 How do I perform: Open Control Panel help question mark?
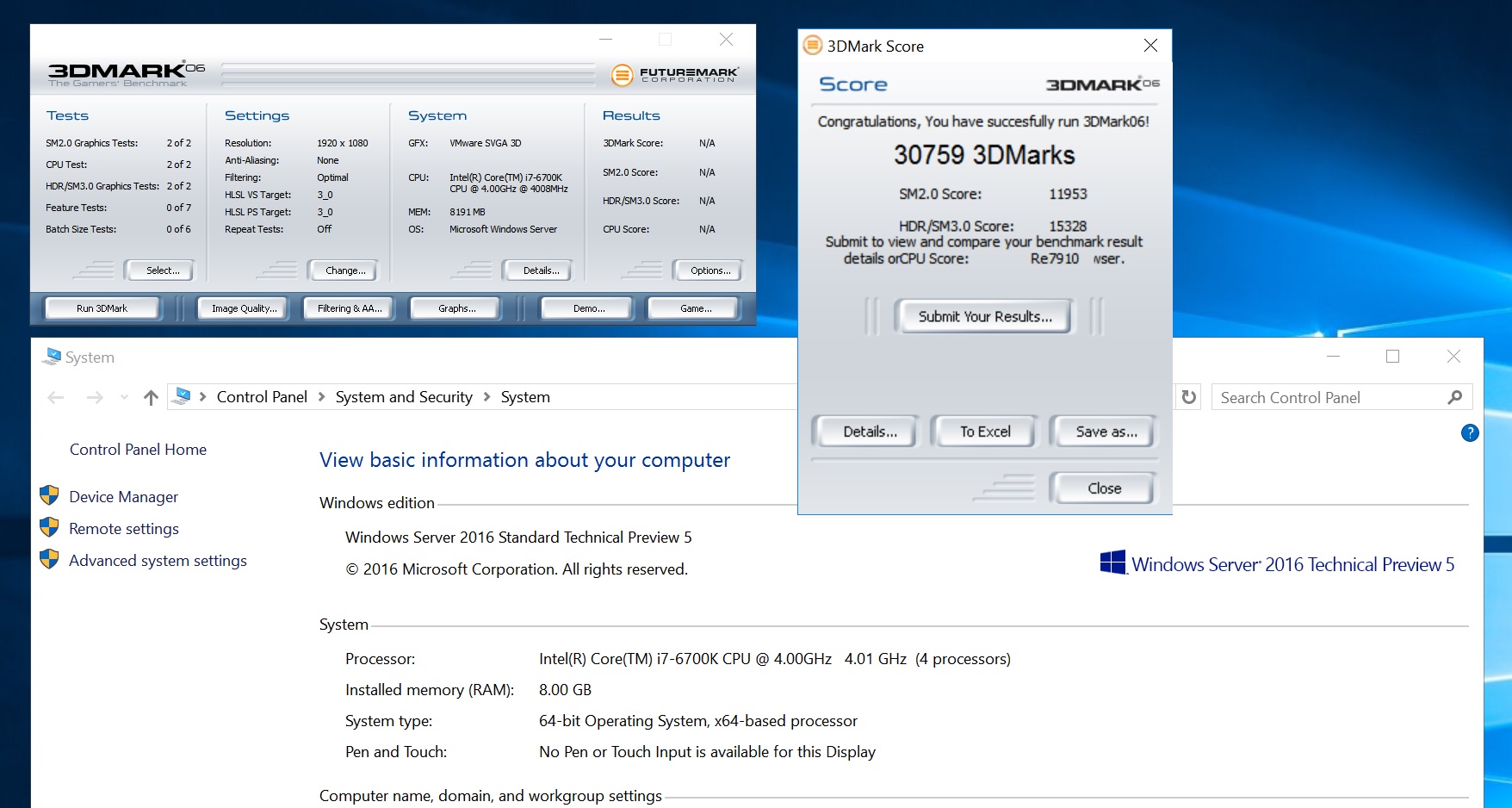(x=1470, y=432)
